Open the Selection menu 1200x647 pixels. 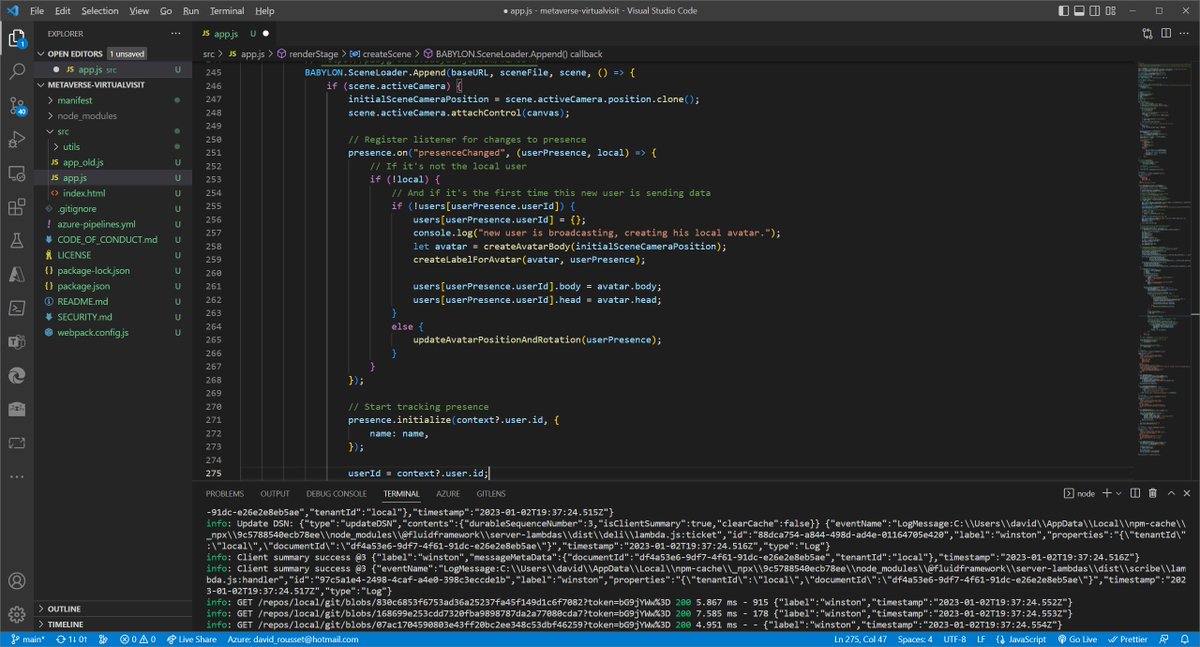(x=99, y=10)
